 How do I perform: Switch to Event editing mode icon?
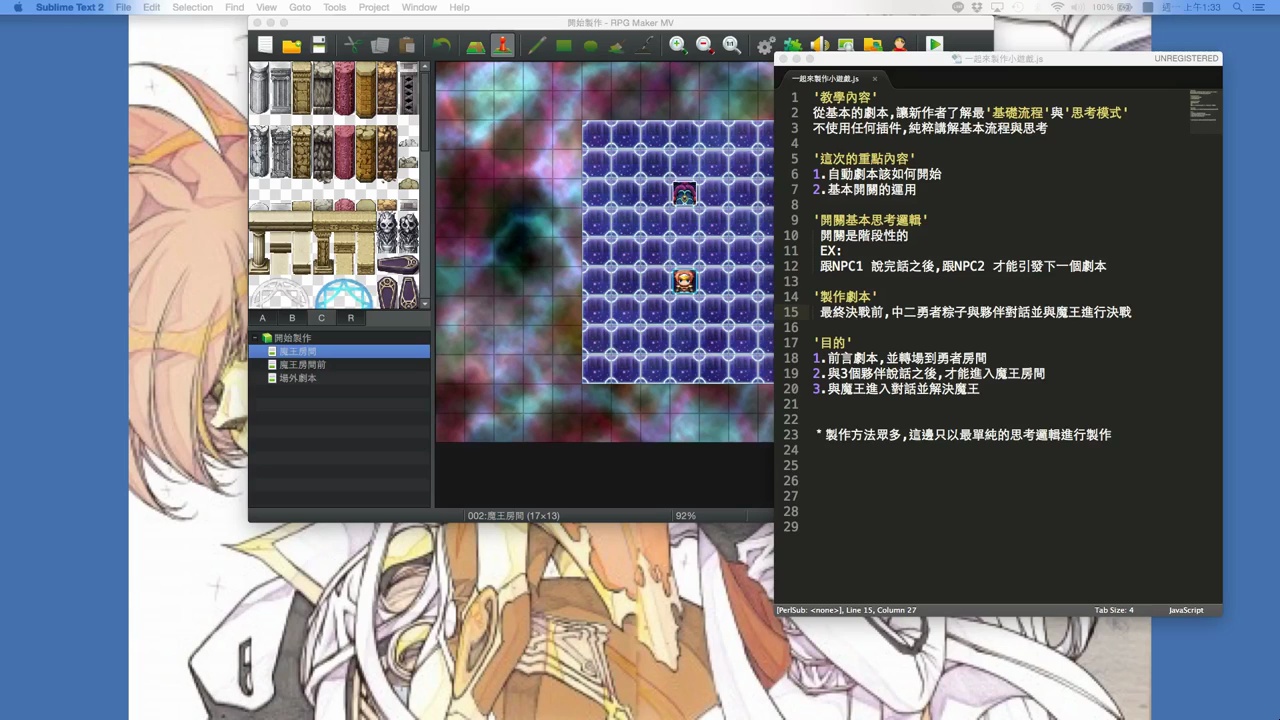pos(502,45)
